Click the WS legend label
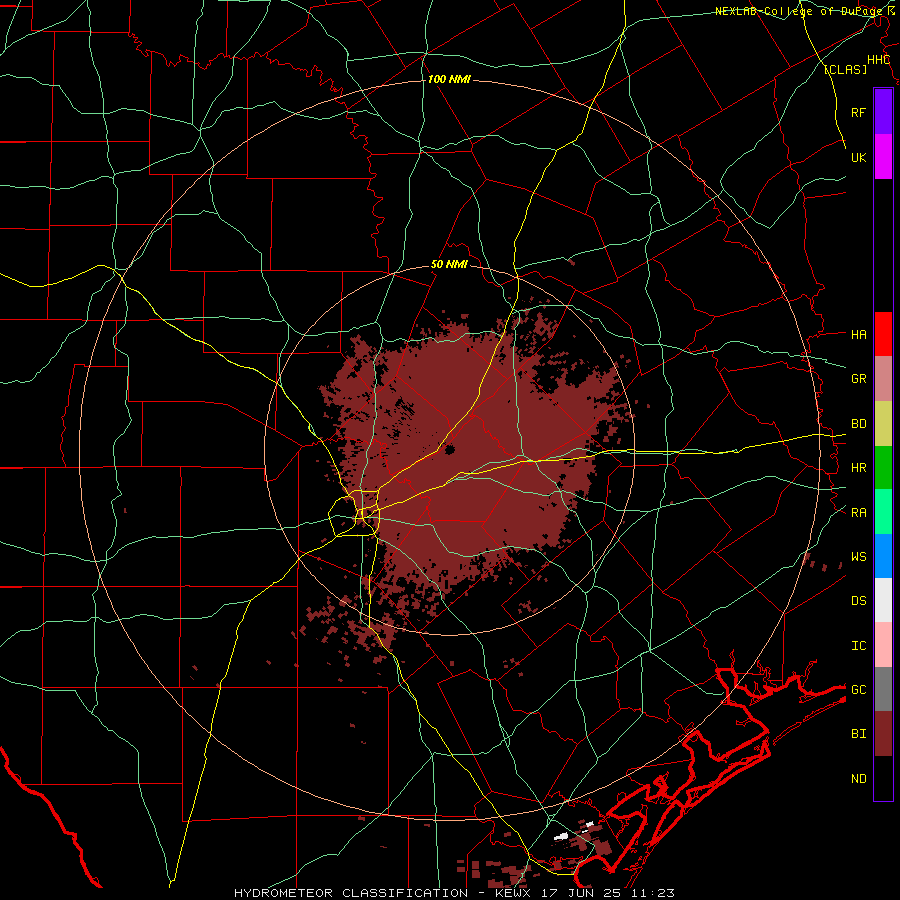The image size is (900, 900). coord(858,556)
